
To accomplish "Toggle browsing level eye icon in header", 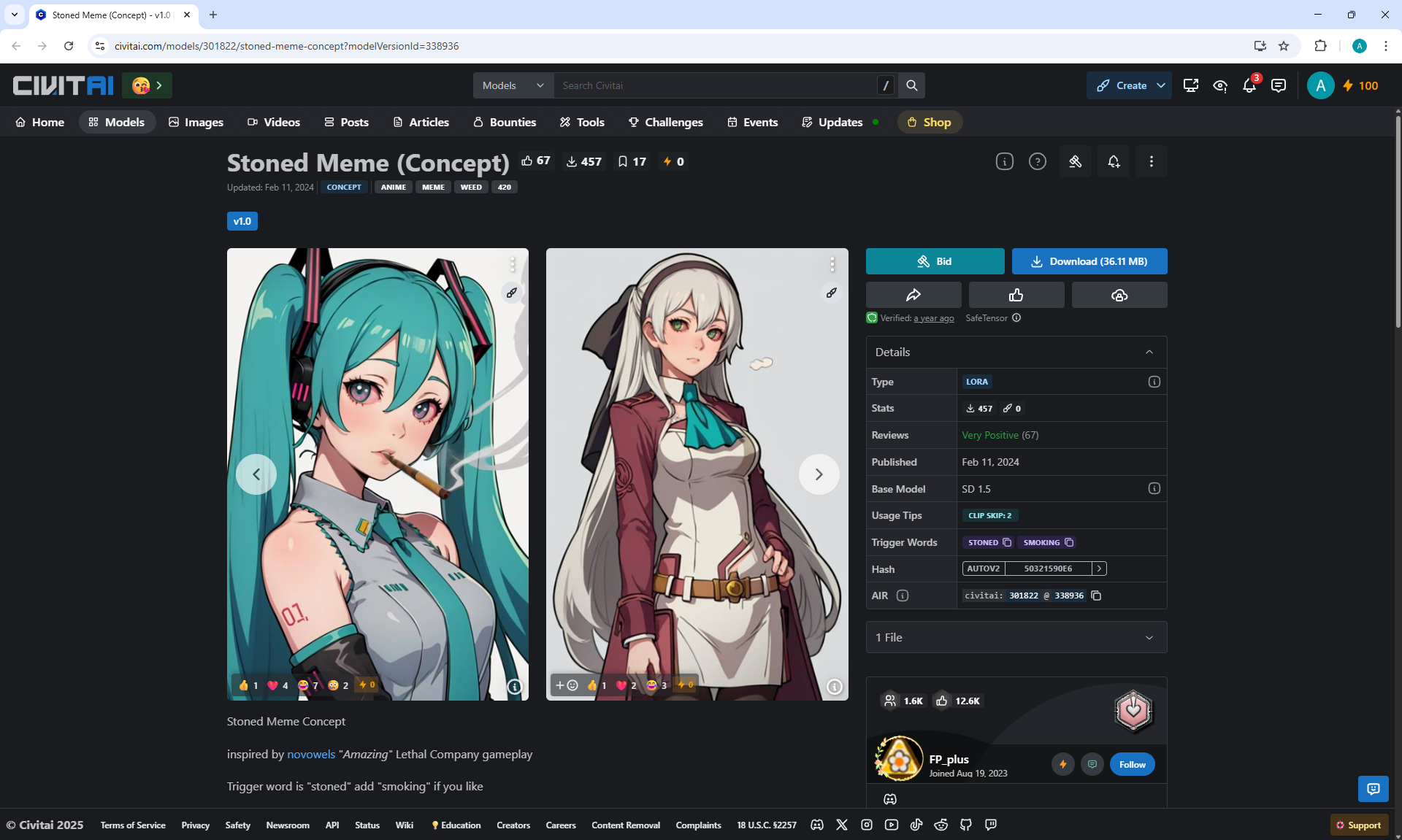I will [1219, 86].
